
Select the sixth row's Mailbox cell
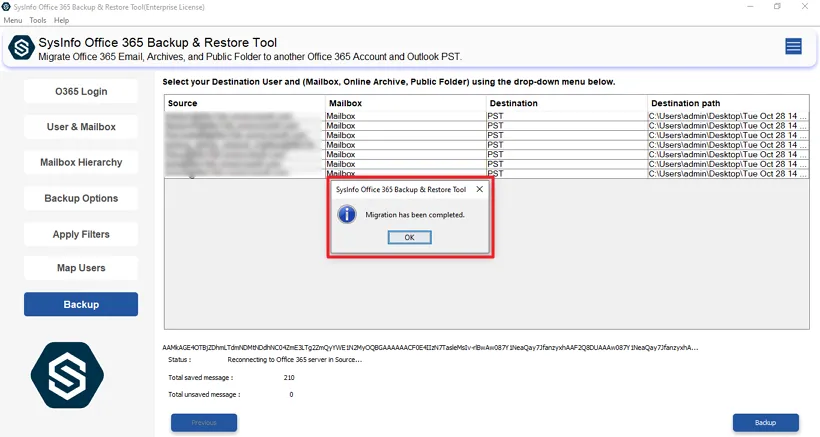(405, 164)
